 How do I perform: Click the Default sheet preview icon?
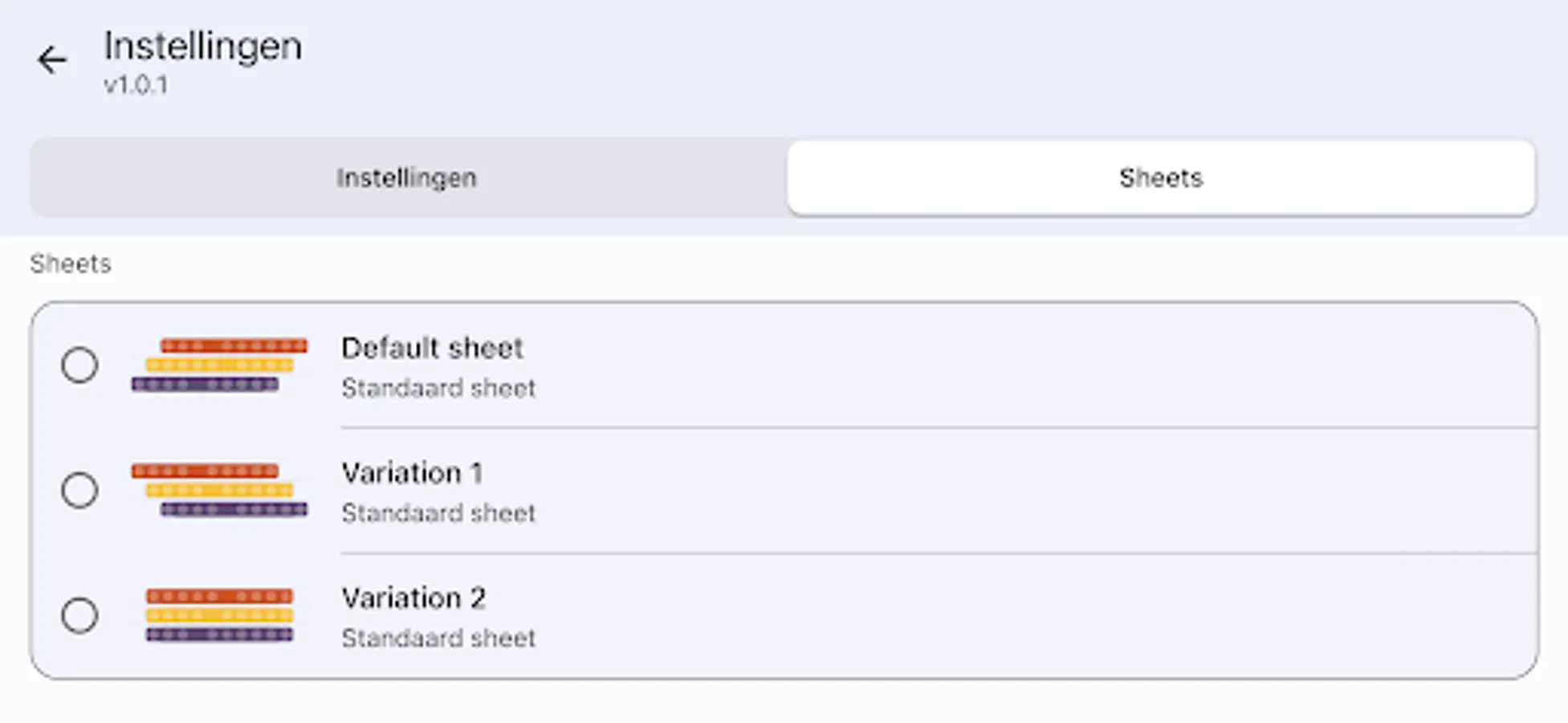(219, 366)
